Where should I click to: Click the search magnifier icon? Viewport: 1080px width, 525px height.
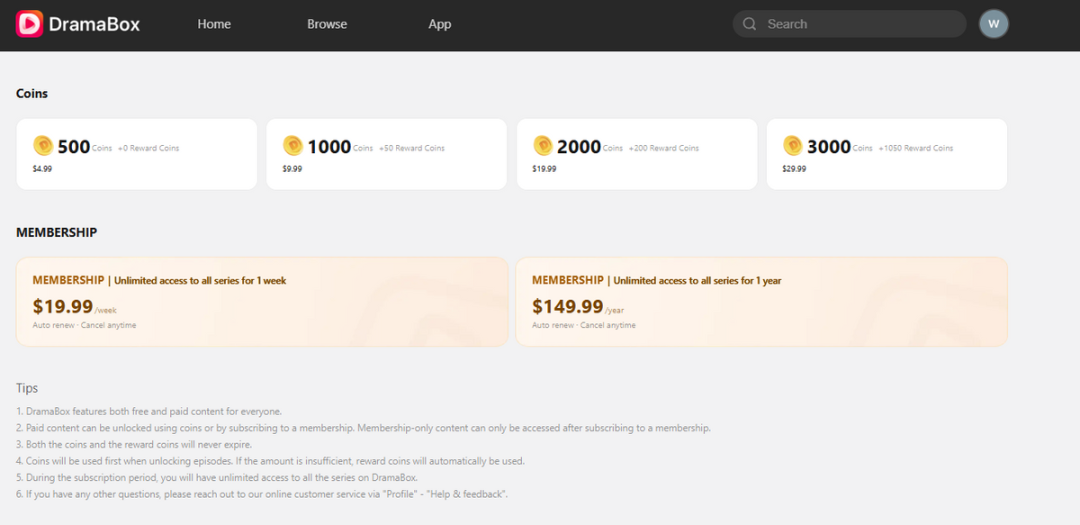(x=749, y=24)
